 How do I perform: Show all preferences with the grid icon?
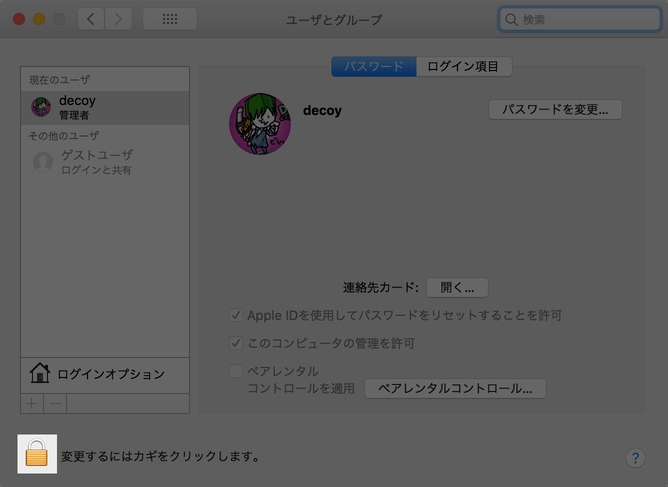(x=170, y=19)
